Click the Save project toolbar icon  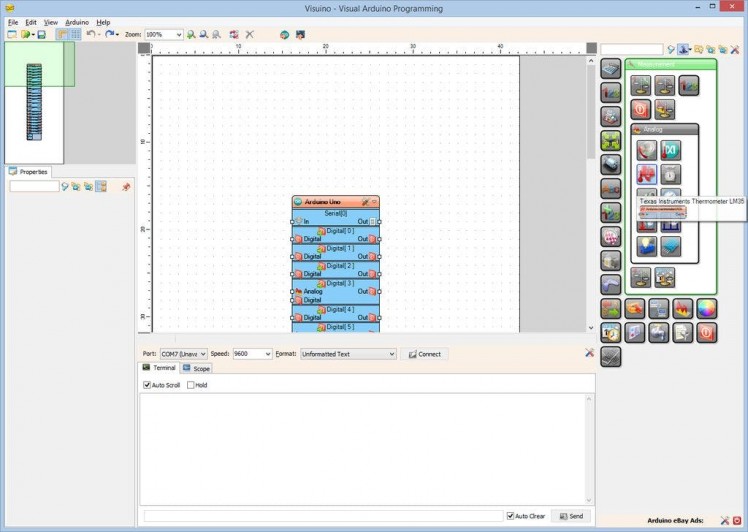coord(41,34)
